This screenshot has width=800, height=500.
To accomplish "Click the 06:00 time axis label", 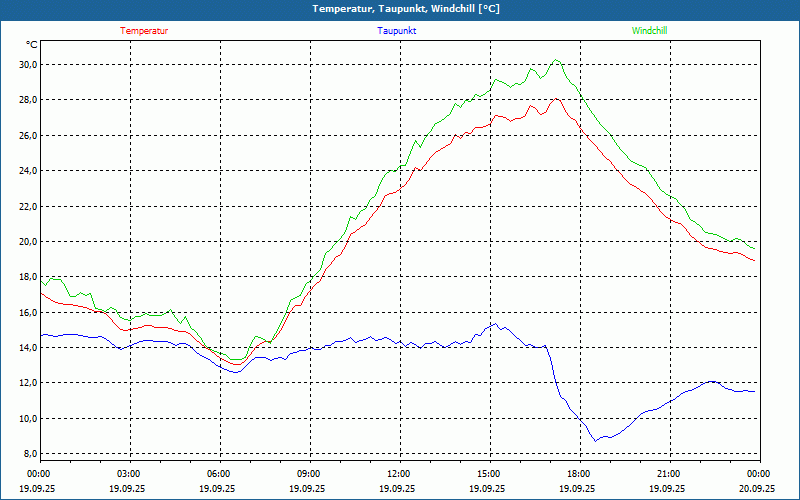I will (x=219, y=474).
